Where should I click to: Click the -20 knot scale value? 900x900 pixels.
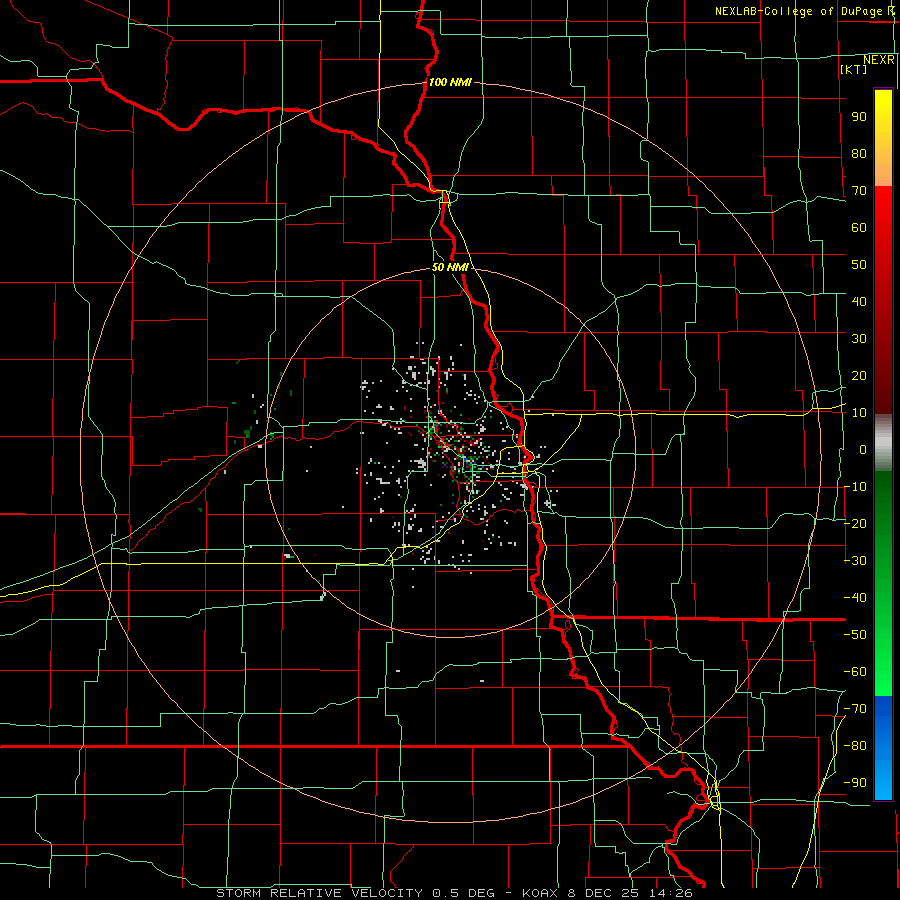855,523
